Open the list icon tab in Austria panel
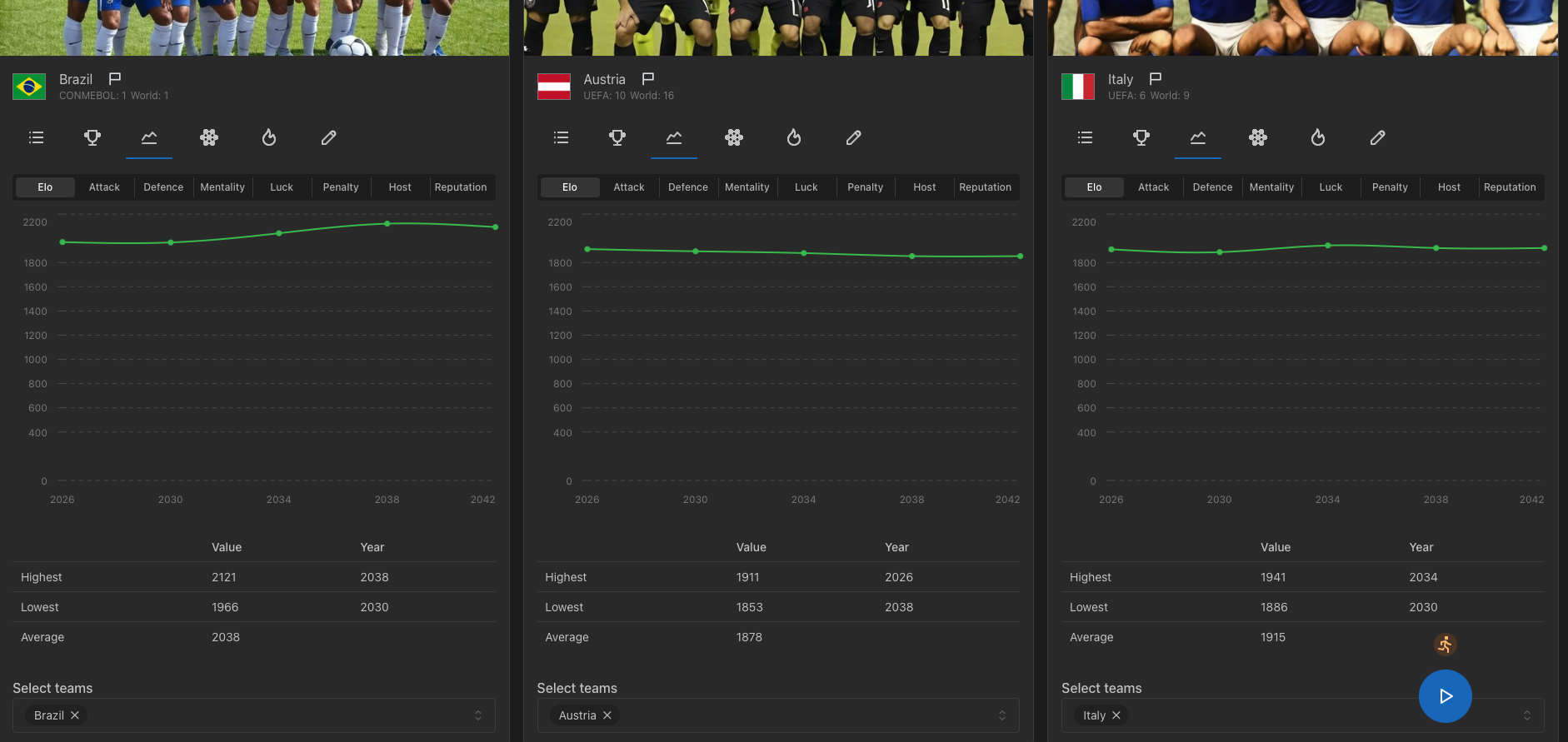Screen dimensions: 1568x742 [561, 137]
